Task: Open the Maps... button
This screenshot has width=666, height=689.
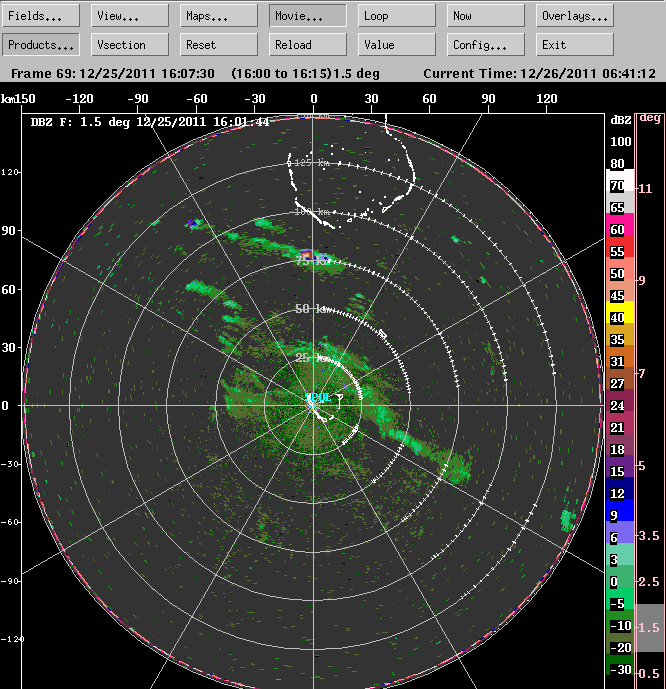Action: pyautogui.click(x=219, y=16)
